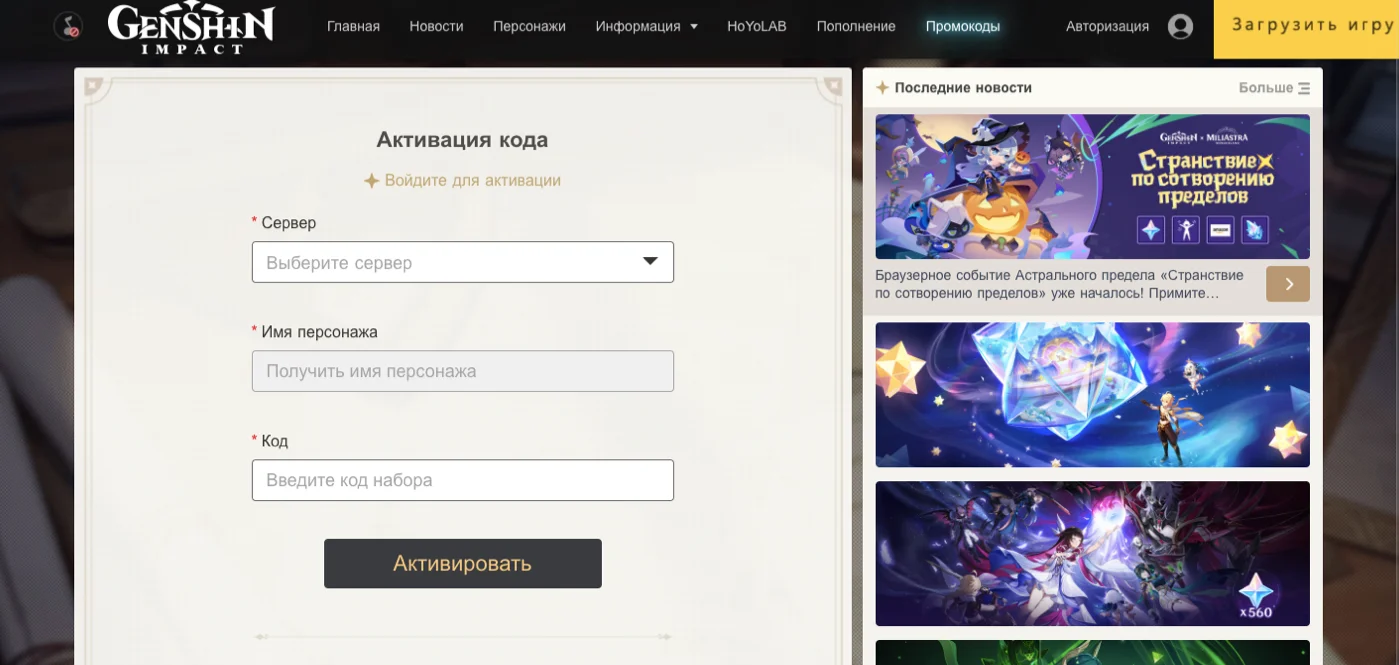Open the "Персонажи" section in the navbar
This screenshot has height=665, width=1399.
(529, 26)
